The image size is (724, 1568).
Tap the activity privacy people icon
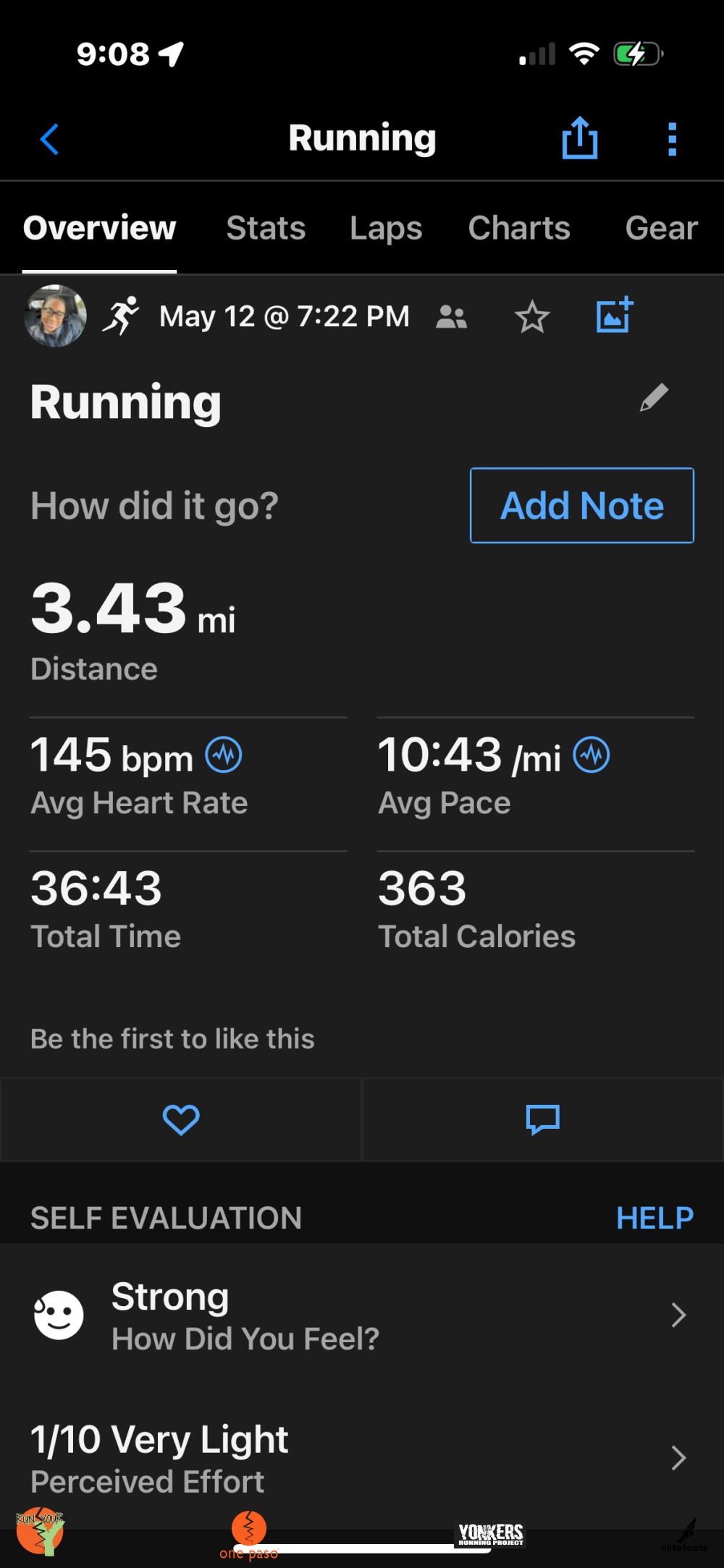(x=451, y=317)
